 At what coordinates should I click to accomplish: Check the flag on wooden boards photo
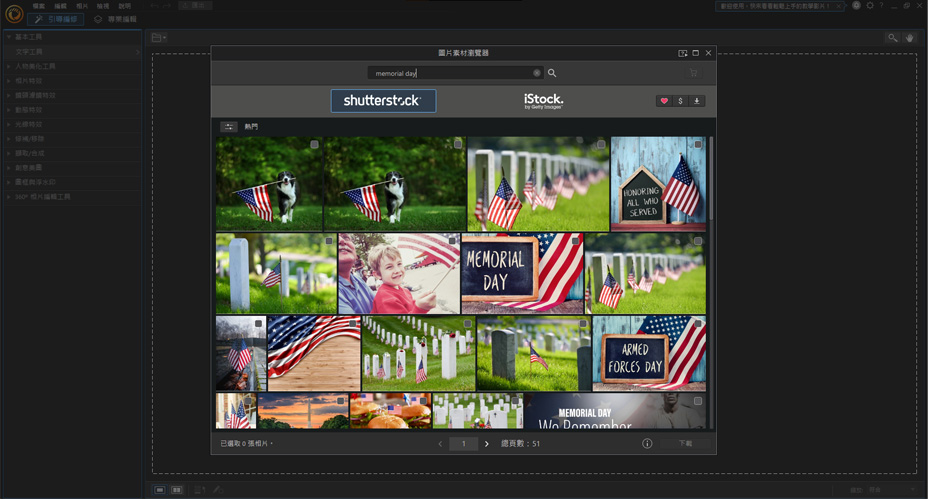coord(353,324)
